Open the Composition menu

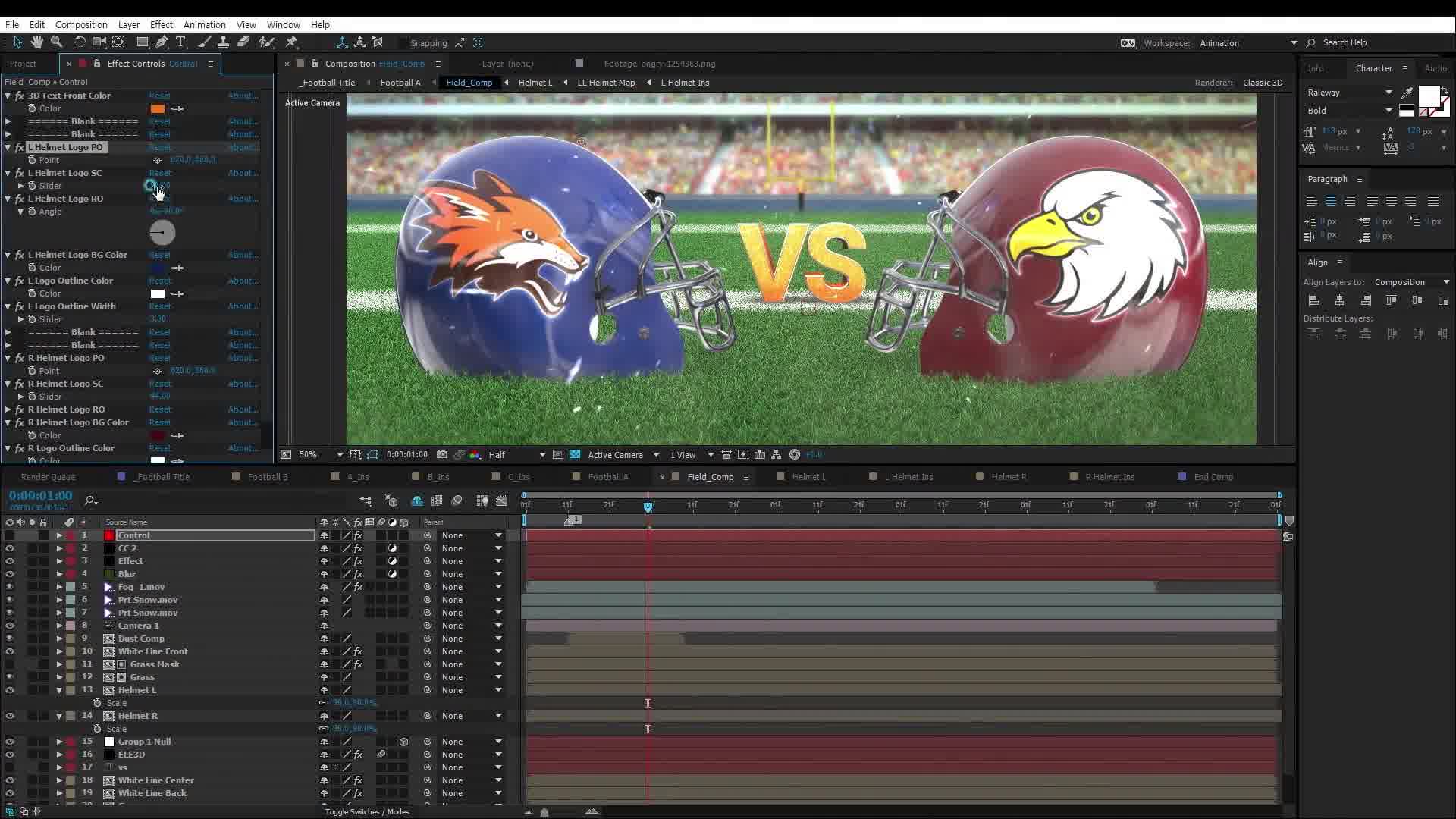click(81, 24)
